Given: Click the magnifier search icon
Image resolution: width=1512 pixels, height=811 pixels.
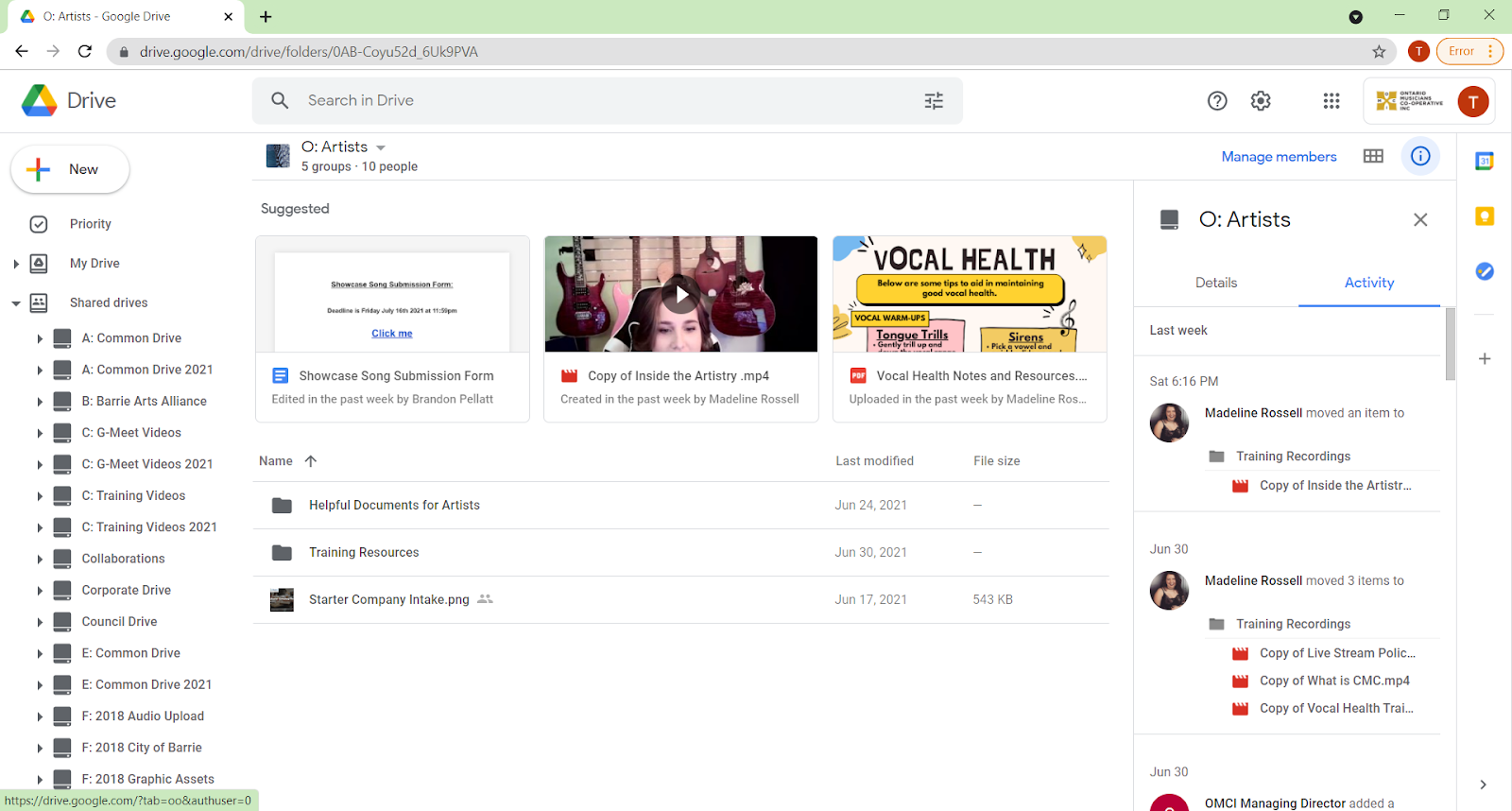Looking at the screenshot, I should pyautogui.click(x=280, y=100).
